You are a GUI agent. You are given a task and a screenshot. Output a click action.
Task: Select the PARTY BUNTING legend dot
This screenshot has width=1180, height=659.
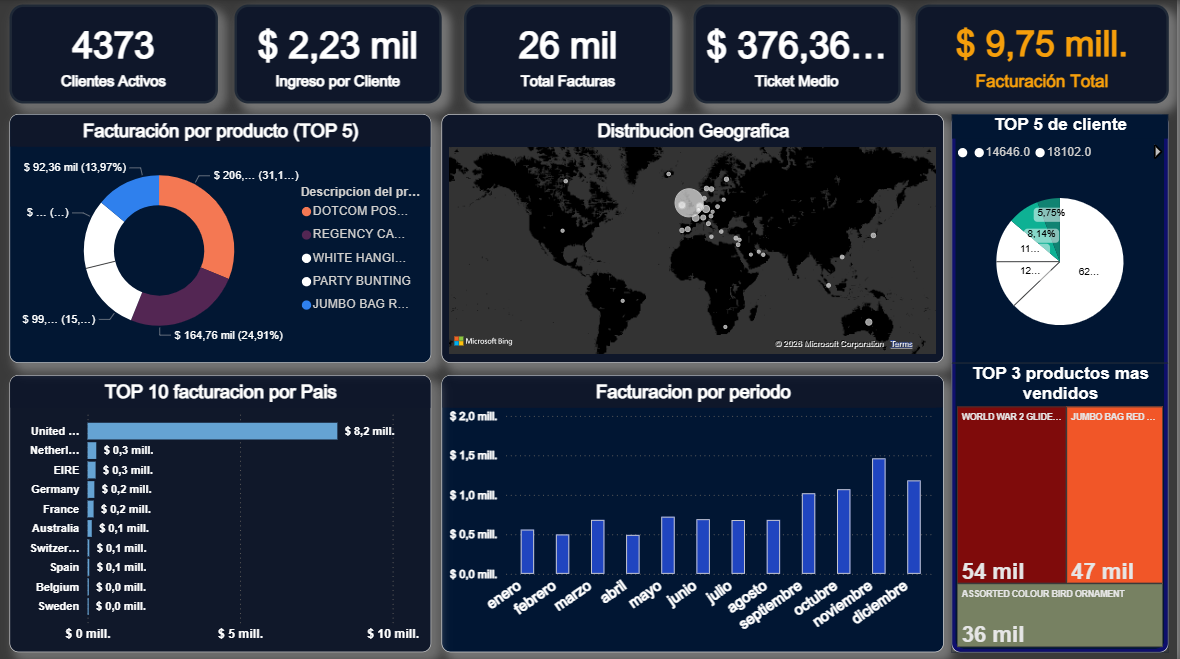click(x=307, y=281)
